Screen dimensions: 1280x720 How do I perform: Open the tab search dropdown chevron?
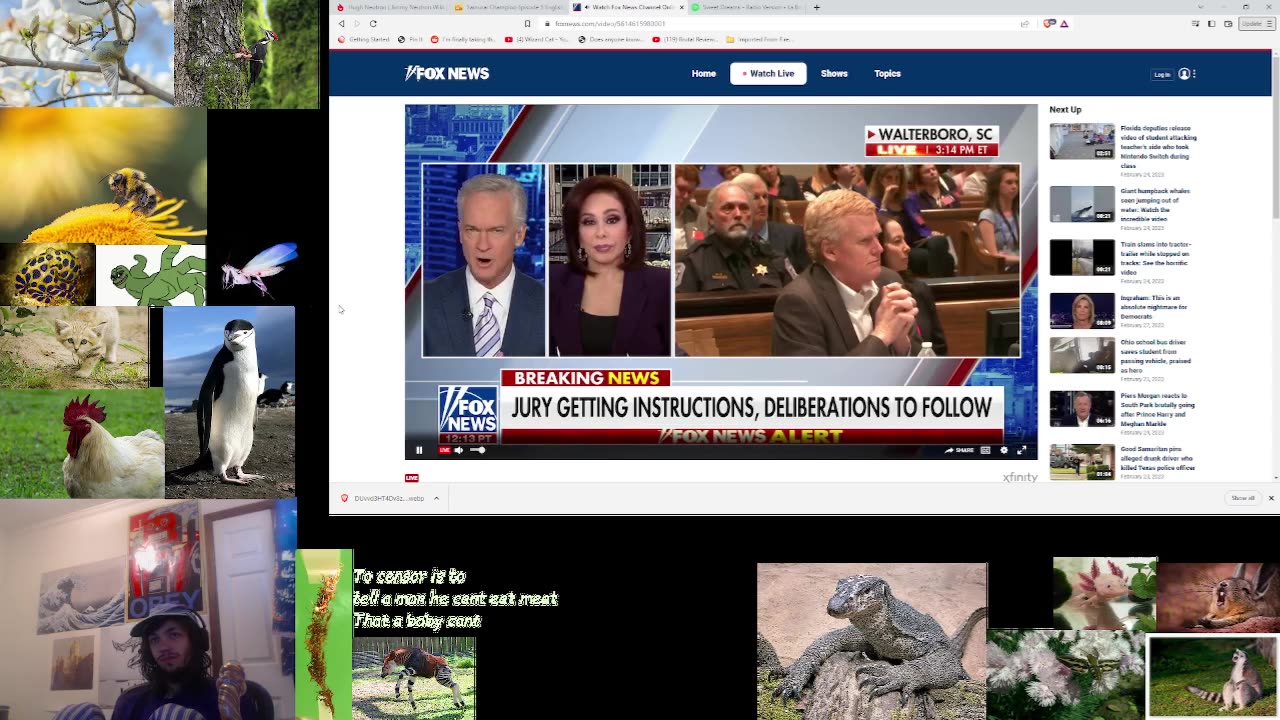[x=1200, y=7]
